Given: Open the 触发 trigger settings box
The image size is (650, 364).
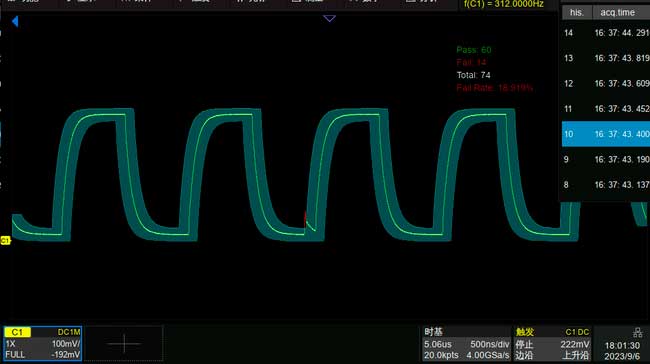Looking at the screenshot, I should coord(553,344).
